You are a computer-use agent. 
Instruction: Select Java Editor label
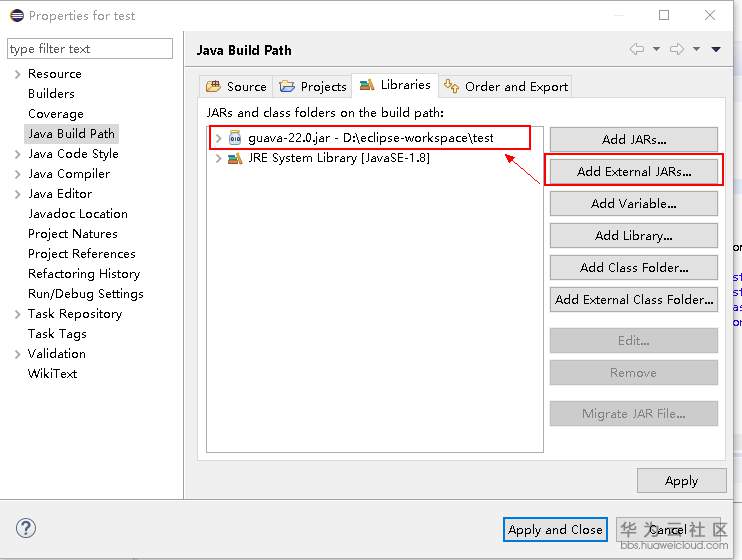pos(60,194)
